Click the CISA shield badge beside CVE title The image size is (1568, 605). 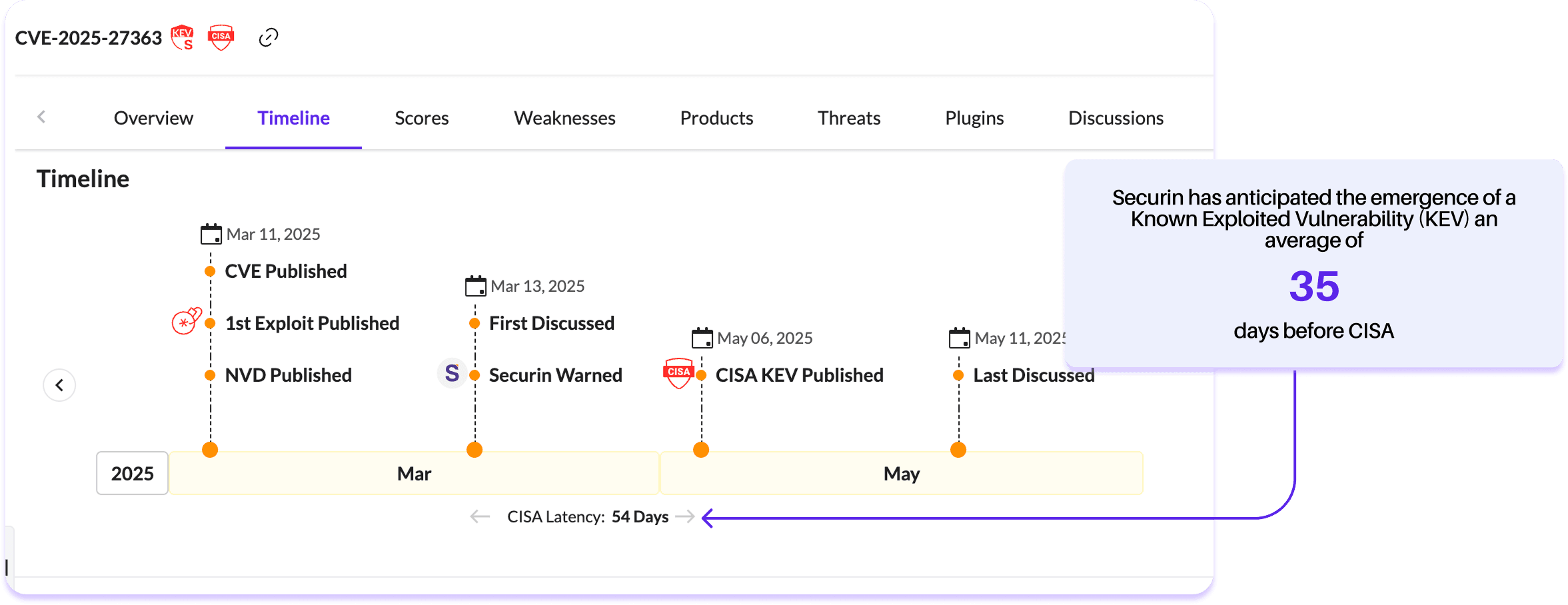tap(221, 37)
